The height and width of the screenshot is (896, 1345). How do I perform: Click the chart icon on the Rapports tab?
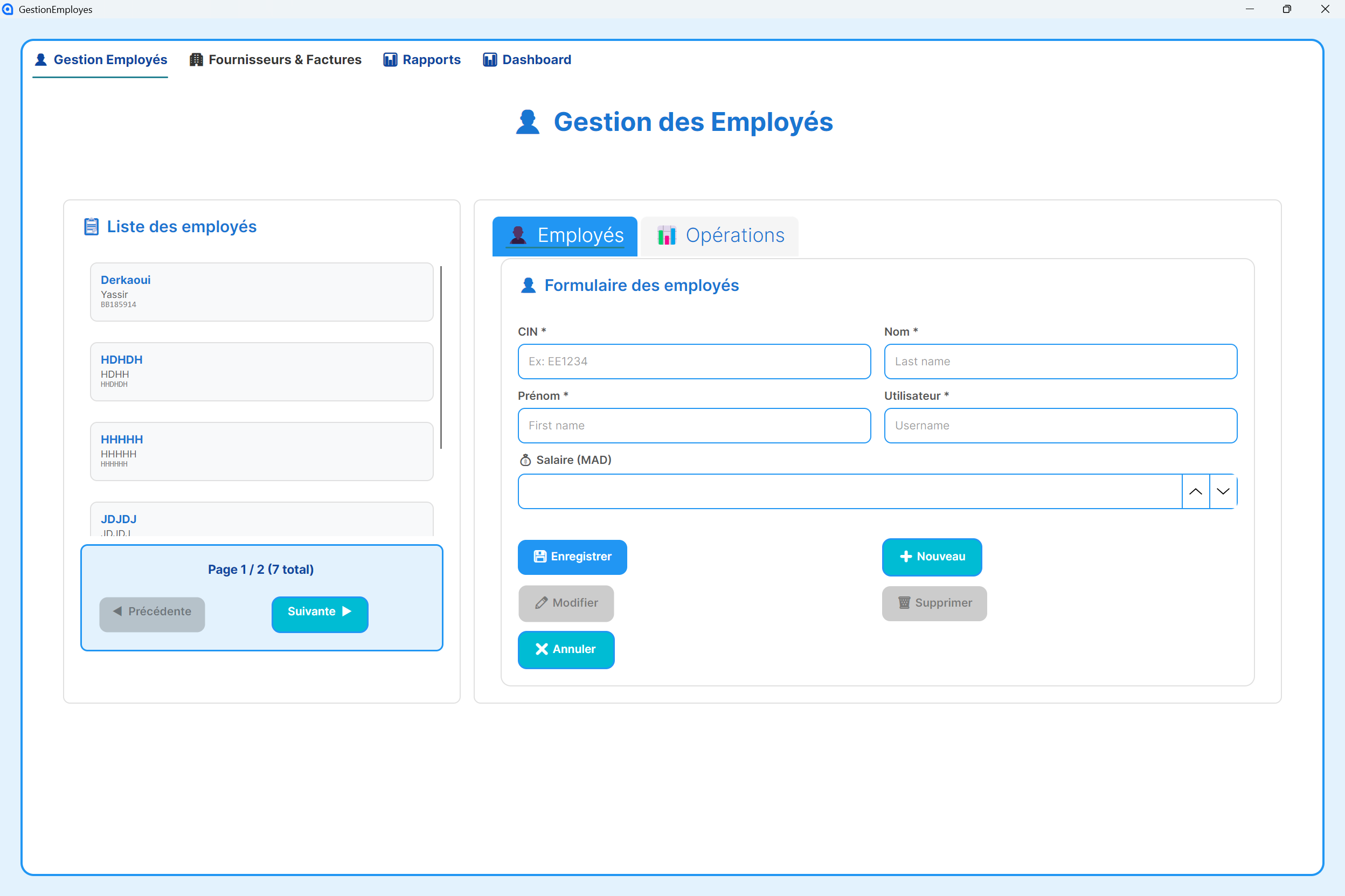coord(390,59)
